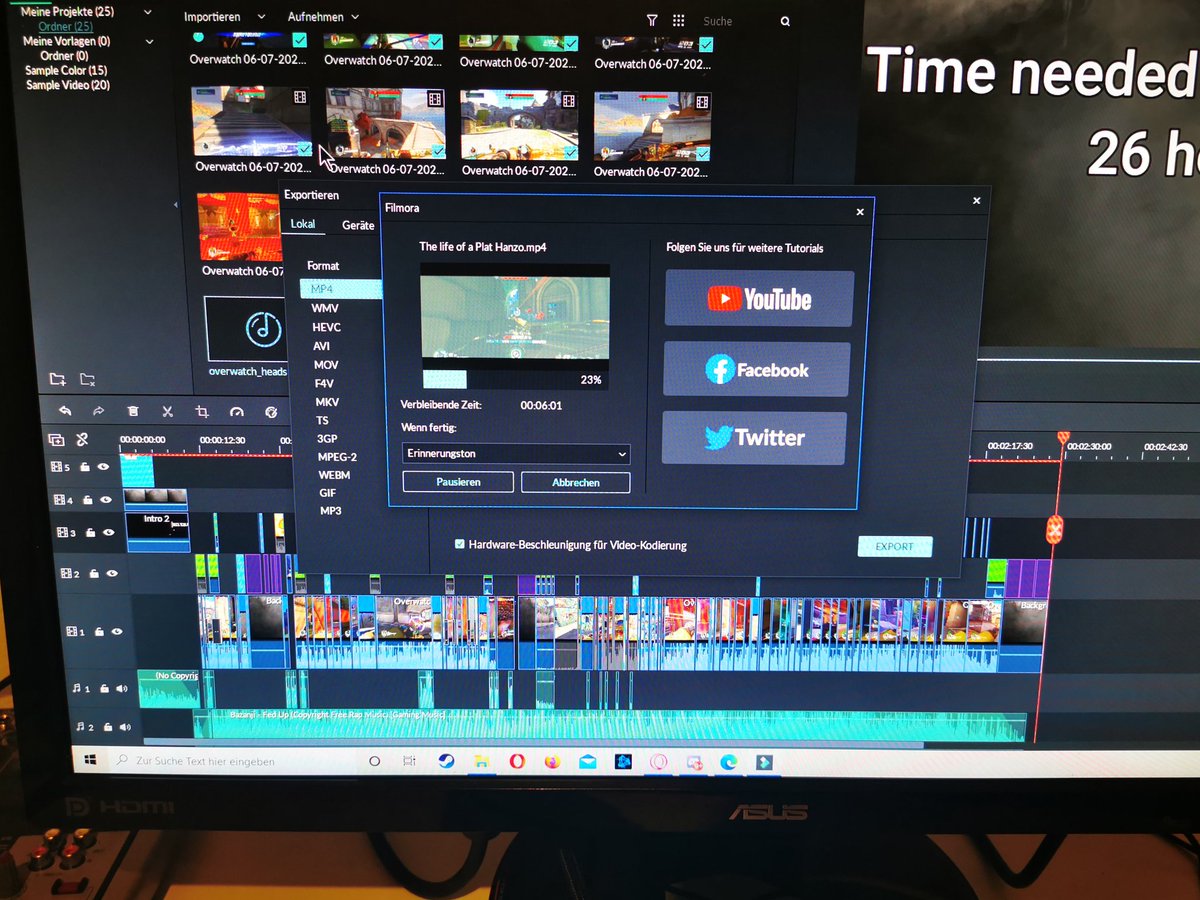Viewport: 1200px width, 900px height.
Task: Hide video track 1 with its eye icon
Action: [117, 632]
